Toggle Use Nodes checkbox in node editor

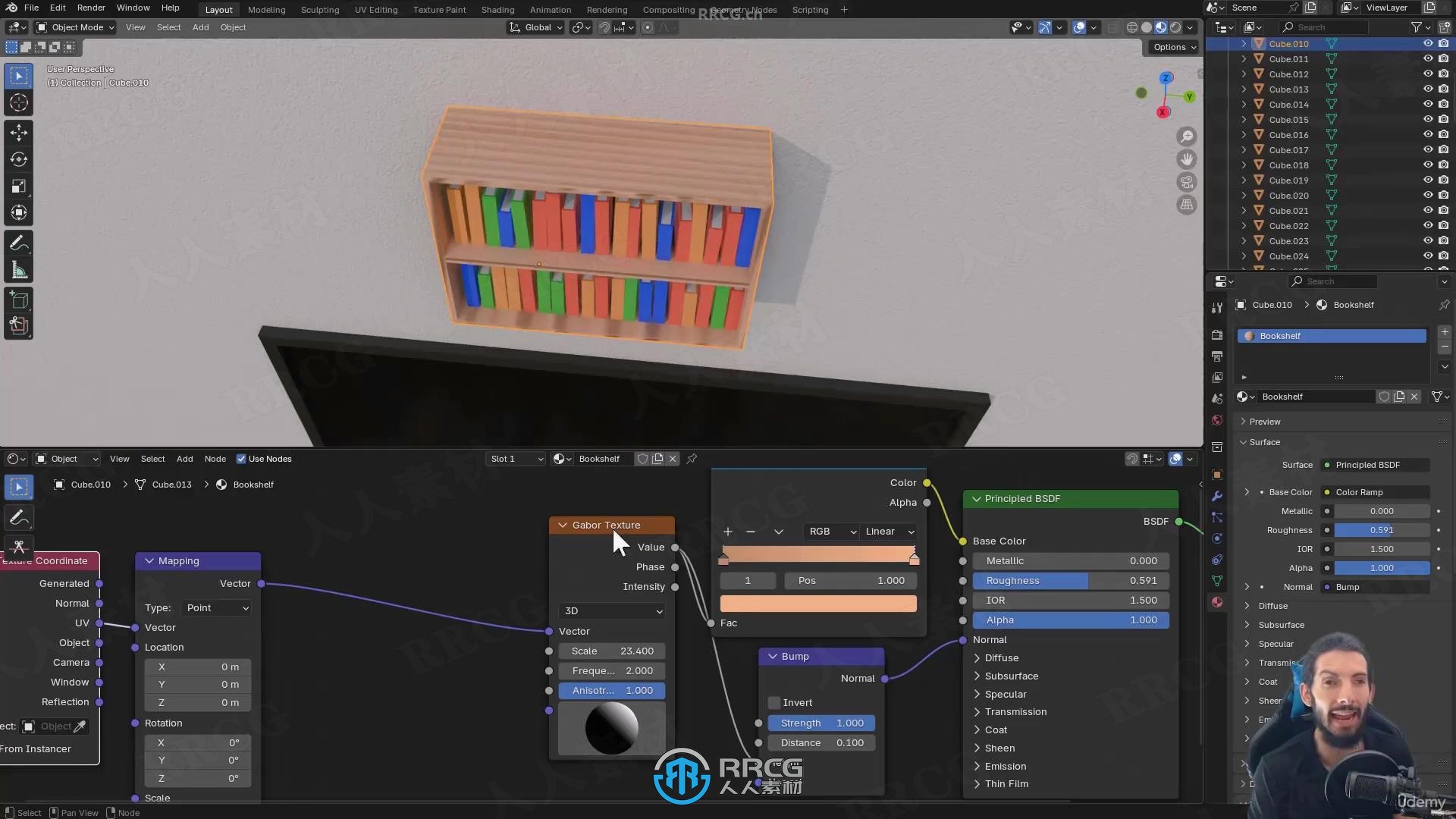click(x=240, y=458)
